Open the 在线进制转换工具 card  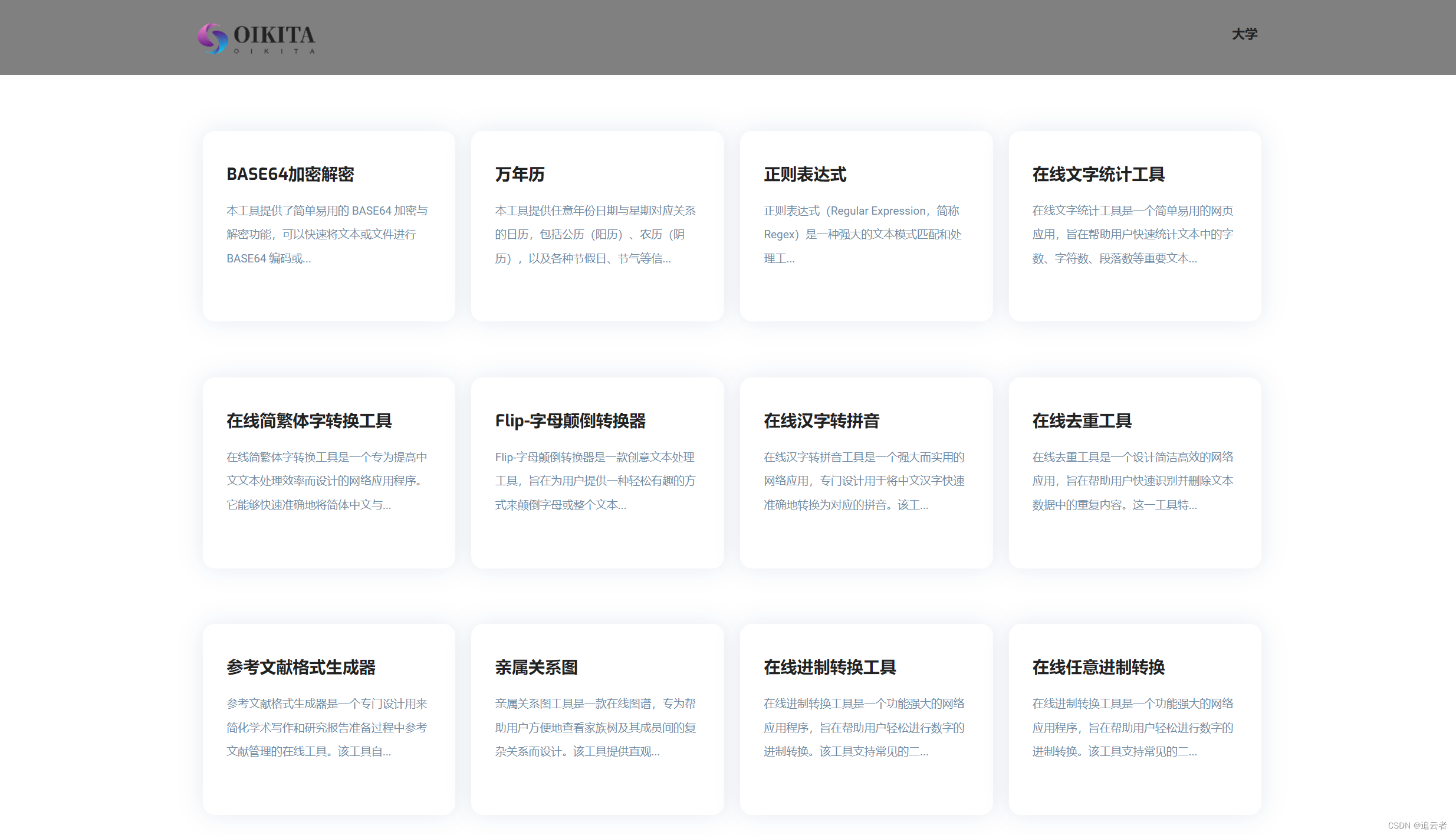[830, 668]
